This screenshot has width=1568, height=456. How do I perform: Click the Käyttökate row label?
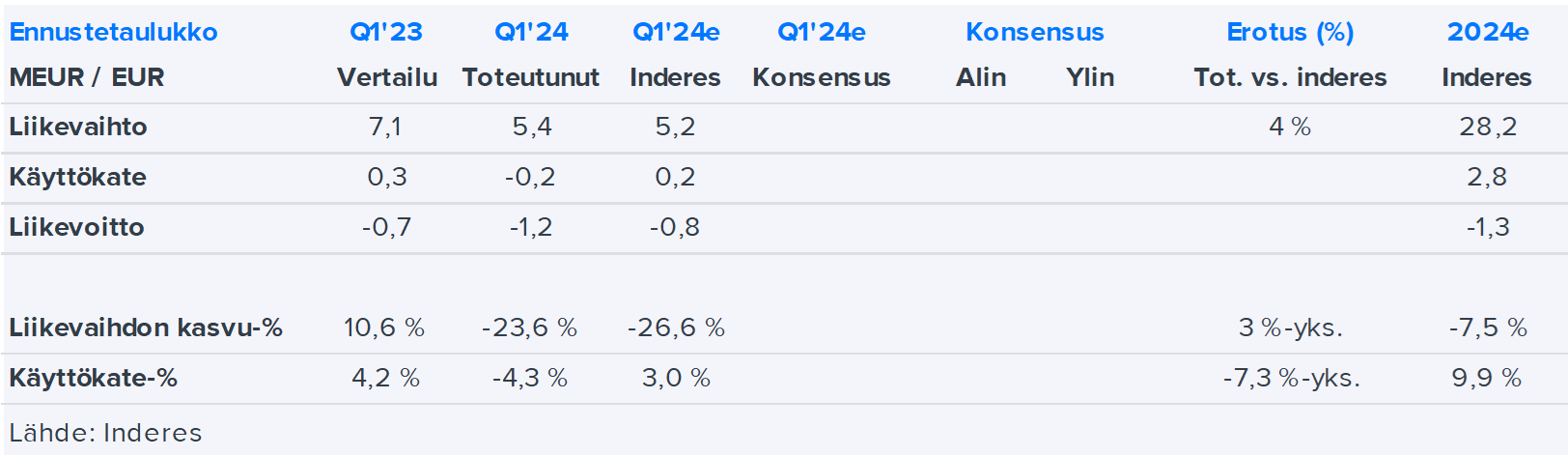(78, 177)
